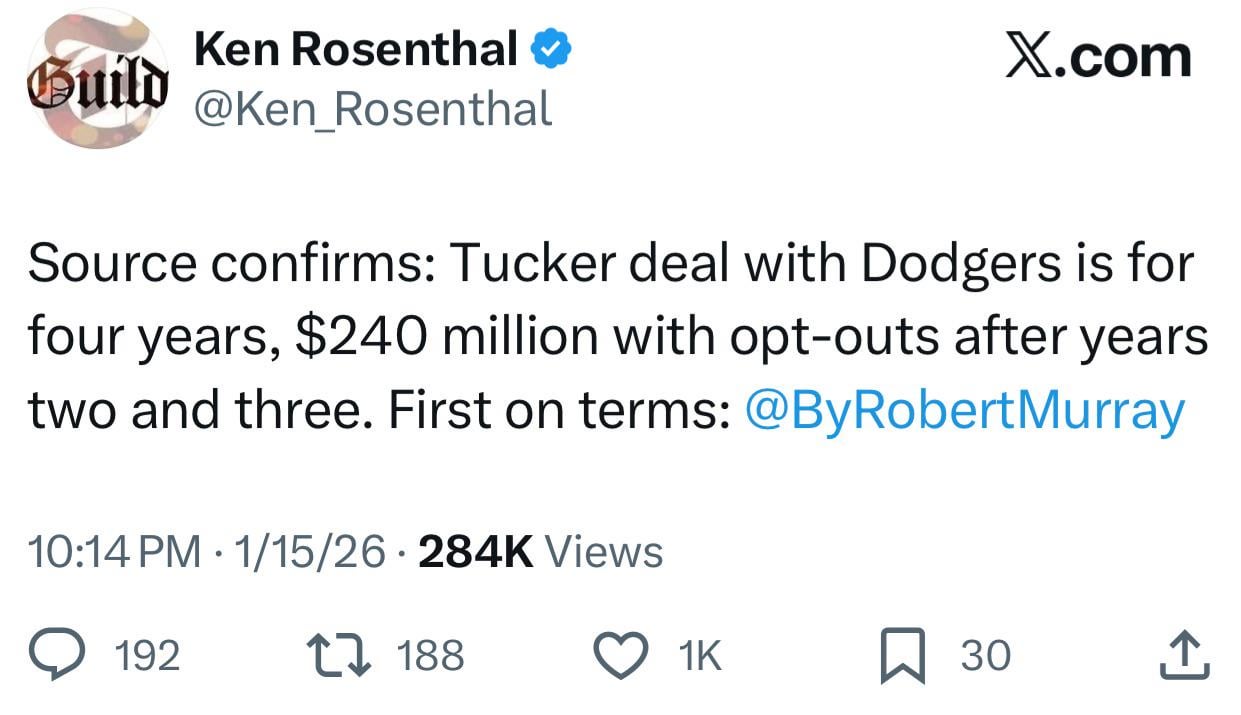Open the @ByRobertMurray mention link
The image size is (1241, 715).
click(963, 408)
